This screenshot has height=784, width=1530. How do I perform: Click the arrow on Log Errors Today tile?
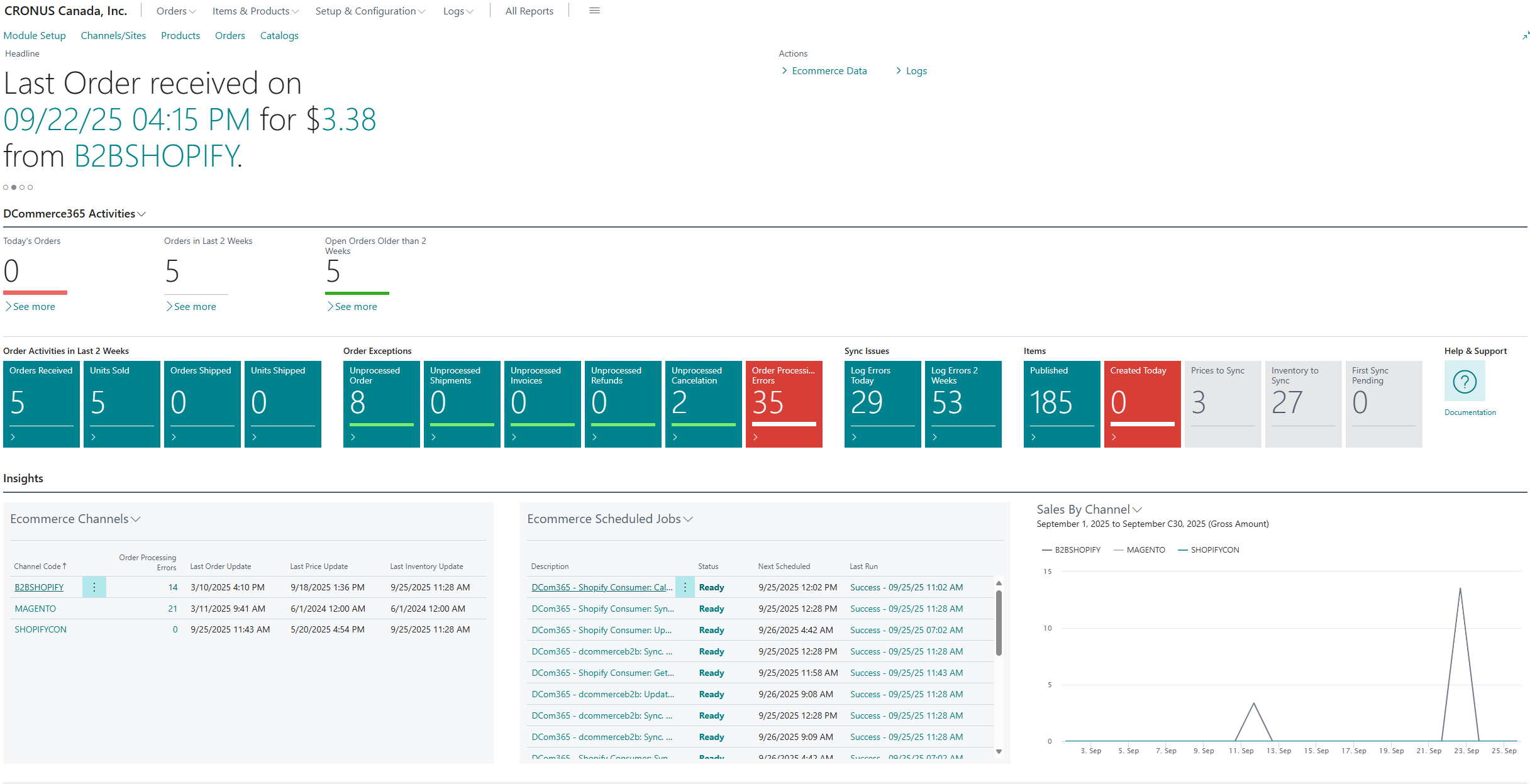click(x=855, y=437)
